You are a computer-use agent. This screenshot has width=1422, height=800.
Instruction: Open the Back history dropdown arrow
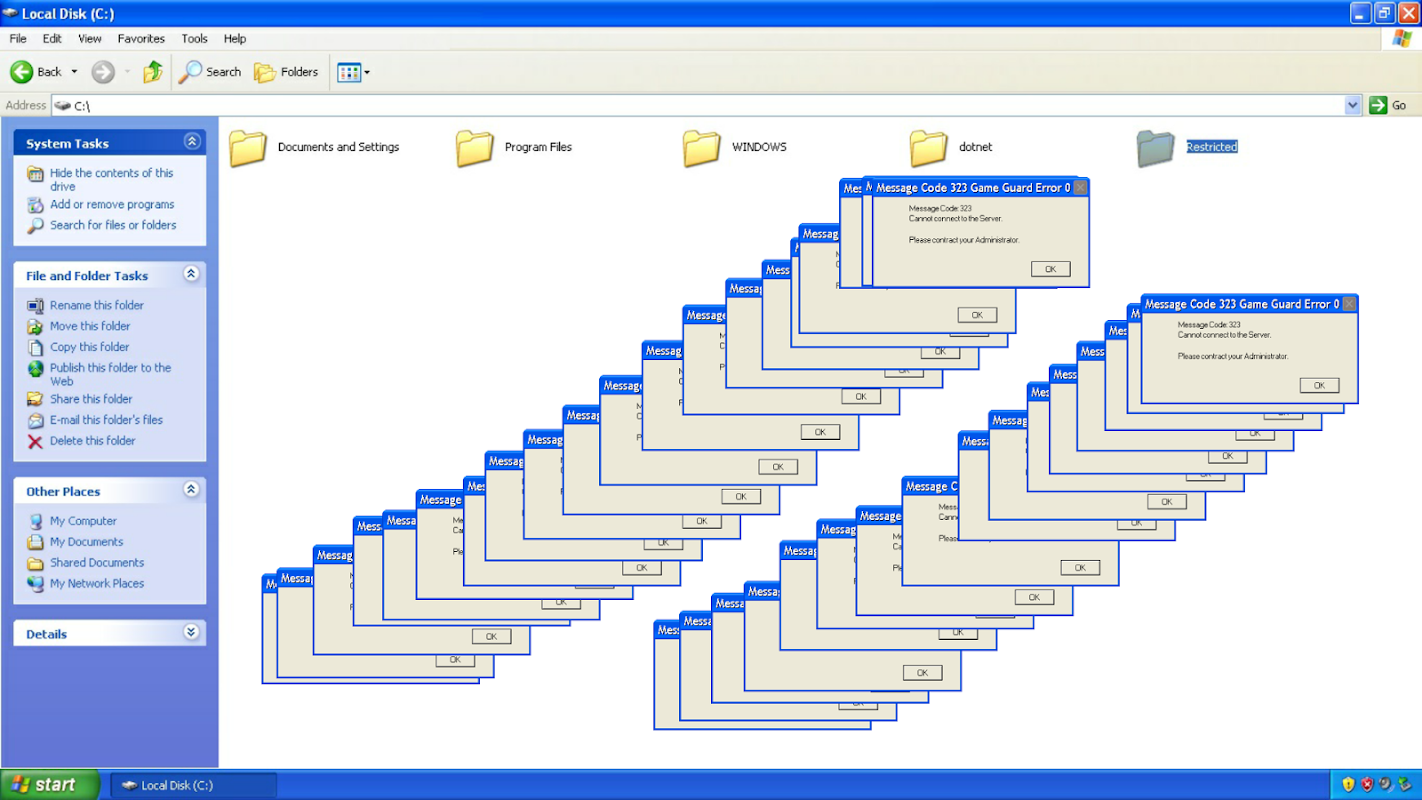74,72
